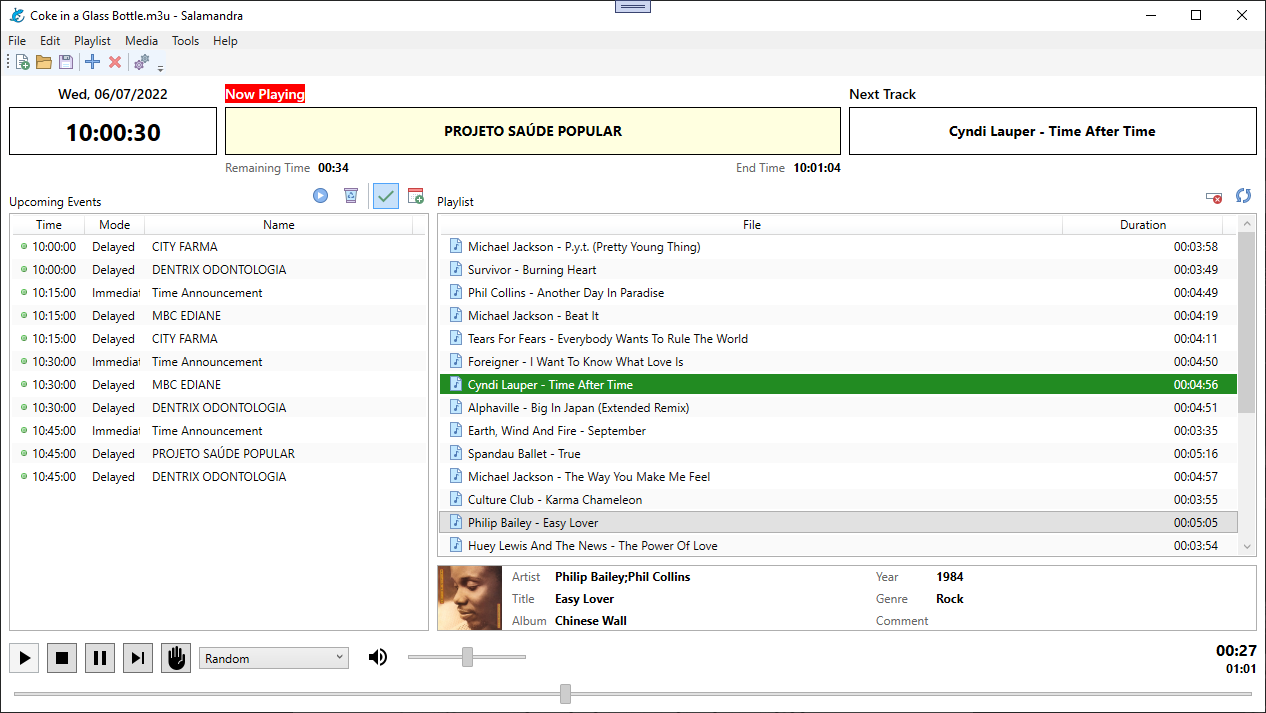Image resolution: width=1266 pixels, height=713 pixels.
Task: Click the Next Track Cyndi Lauper box
Action: coord(1052,131)
